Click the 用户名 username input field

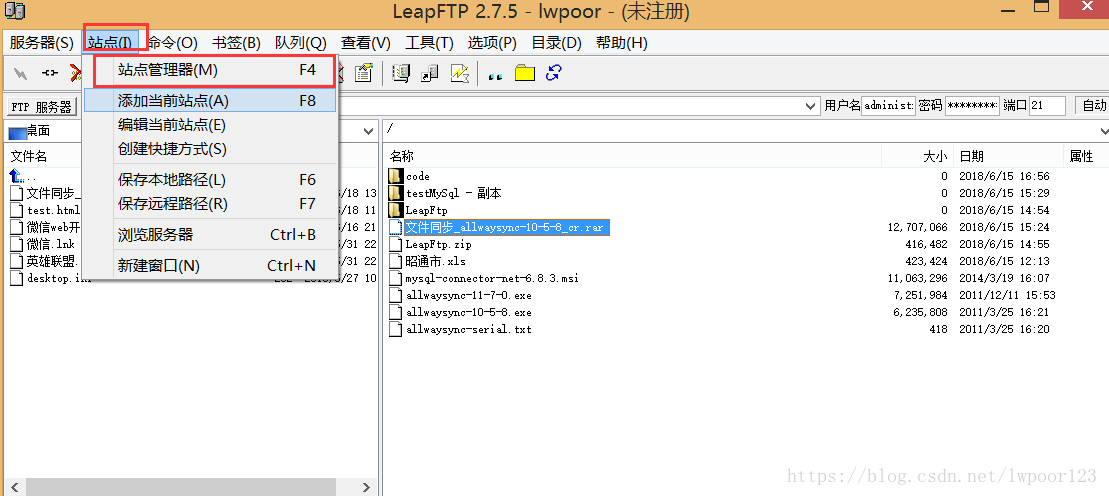(887, 106)
